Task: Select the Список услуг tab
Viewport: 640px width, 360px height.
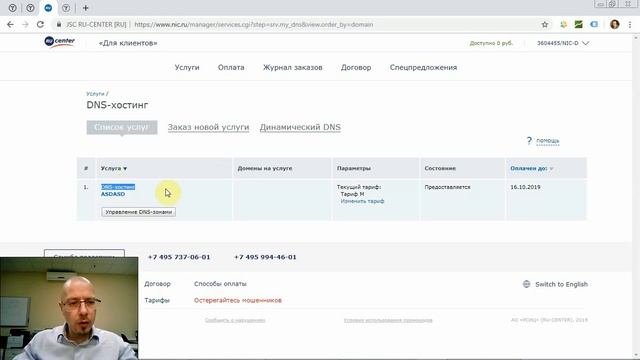Action: (x=122, y=127)
